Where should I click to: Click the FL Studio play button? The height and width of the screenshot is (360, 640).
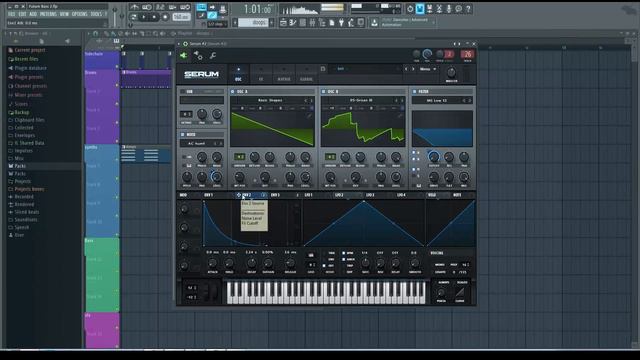coord(143,17)
